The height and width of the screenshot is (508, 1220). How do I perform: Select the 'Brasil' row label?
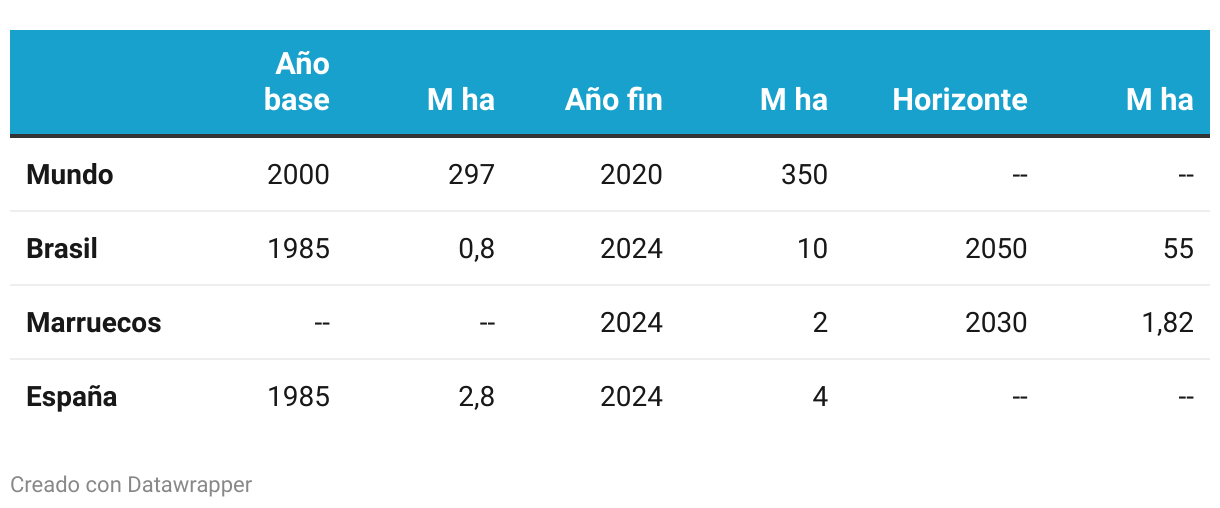tap(62, 249)
